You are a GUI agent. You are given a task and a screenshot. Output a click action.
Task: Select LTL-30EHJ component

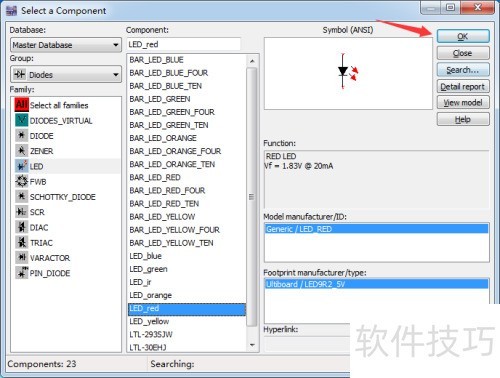(148, 347)
